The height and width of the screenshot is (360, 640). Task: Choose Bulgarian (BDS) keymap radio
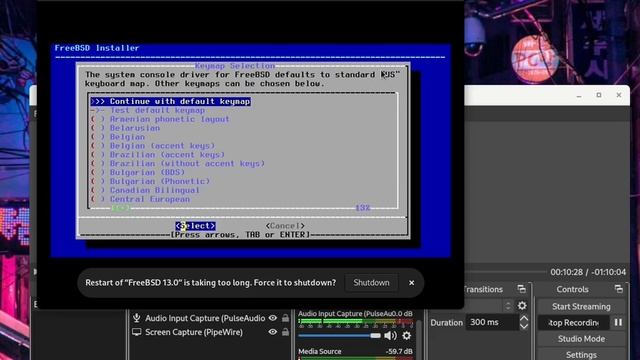click(138, 173)
